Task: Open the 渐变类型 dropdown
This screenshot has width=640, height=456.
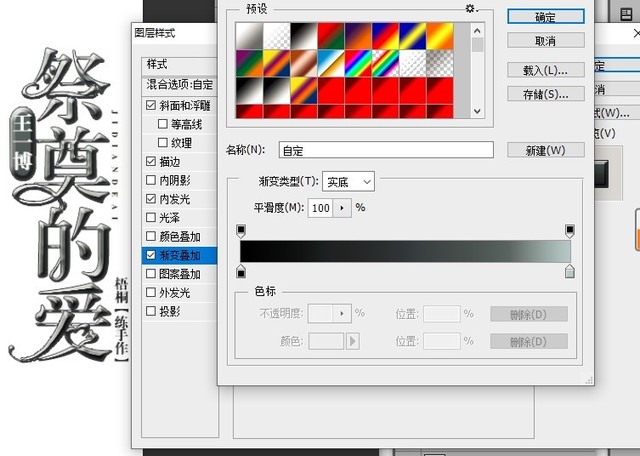Action: point(348,181)
